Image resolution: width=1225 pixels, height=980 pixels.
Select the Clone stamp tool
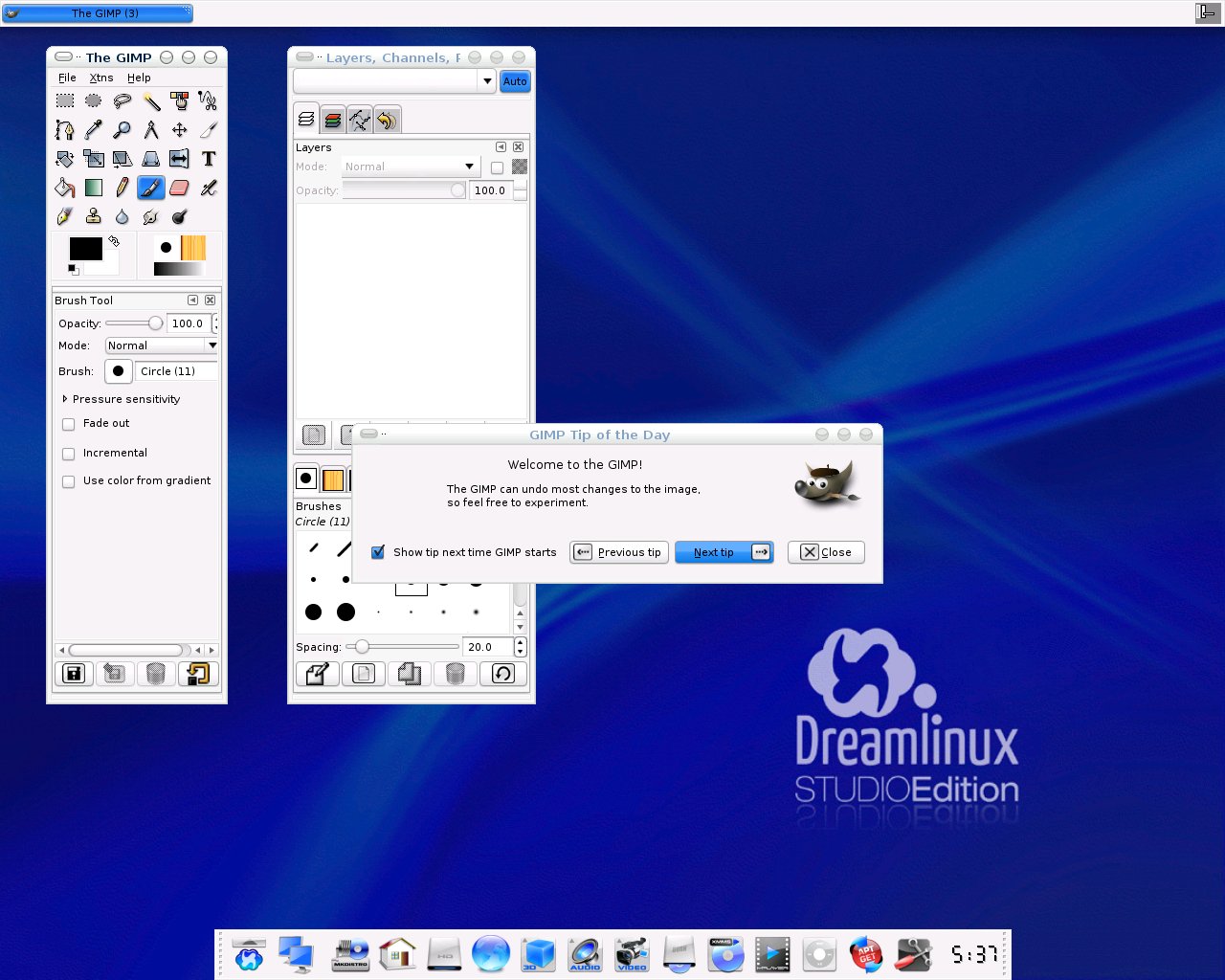[x=94, y=216]
